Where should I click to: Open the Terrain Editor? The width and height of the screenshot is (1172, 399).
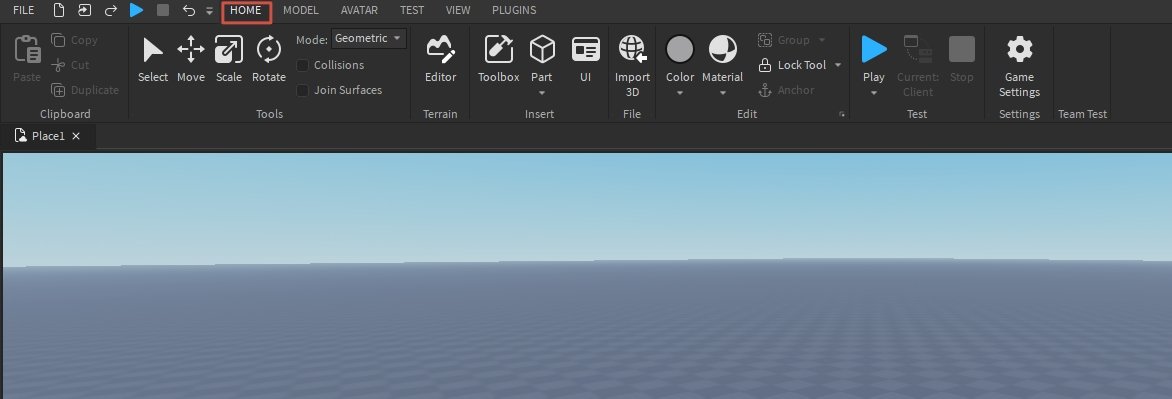[x=440, y=59]
